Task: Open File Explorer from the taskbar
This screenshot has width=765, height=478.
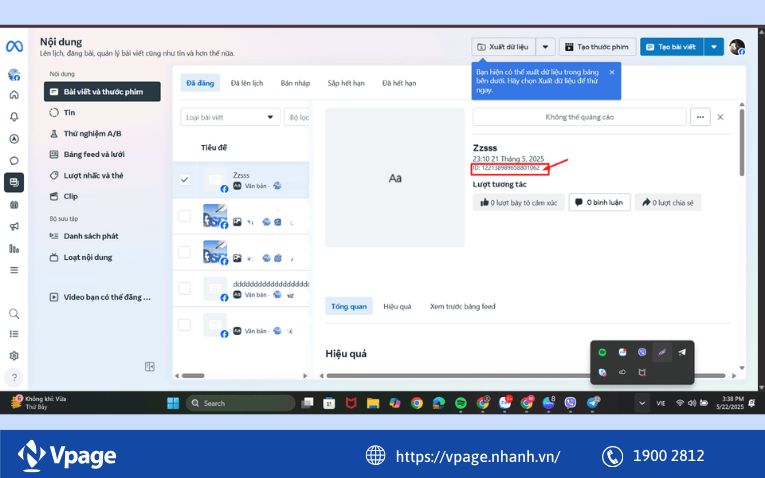Action: click(x=373, y=403)
